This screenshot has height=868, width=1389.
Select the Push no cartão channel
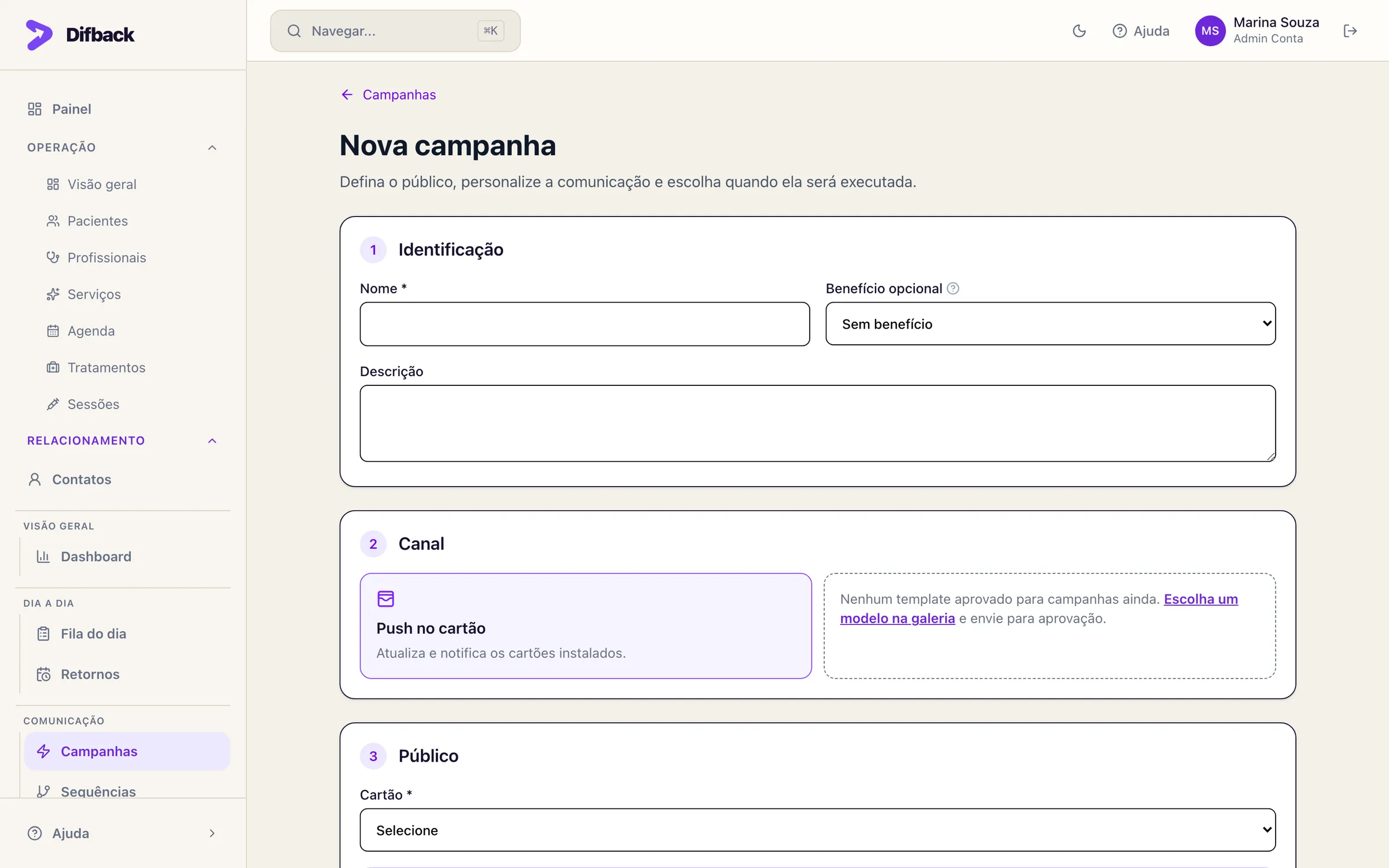(586, 626)
